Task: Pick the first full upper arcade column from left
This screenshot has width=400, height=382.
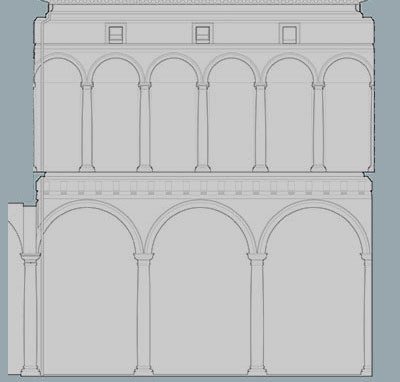Action: click(87, 127)
